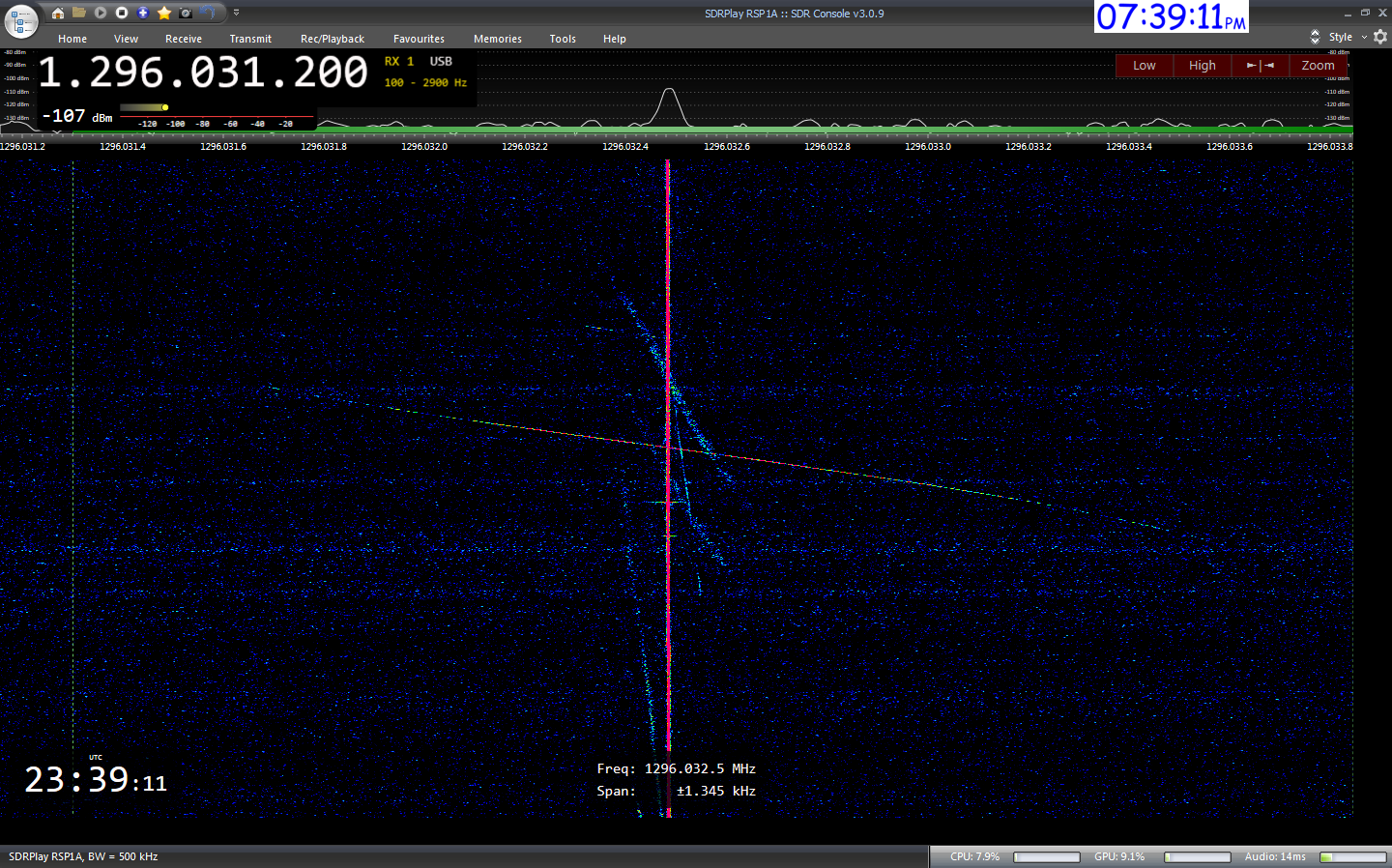Image resolution: width=1392 pixels, height=868 pixels.
Task: Click the Stop icon in quick toolbar
Action: [122, 13]
